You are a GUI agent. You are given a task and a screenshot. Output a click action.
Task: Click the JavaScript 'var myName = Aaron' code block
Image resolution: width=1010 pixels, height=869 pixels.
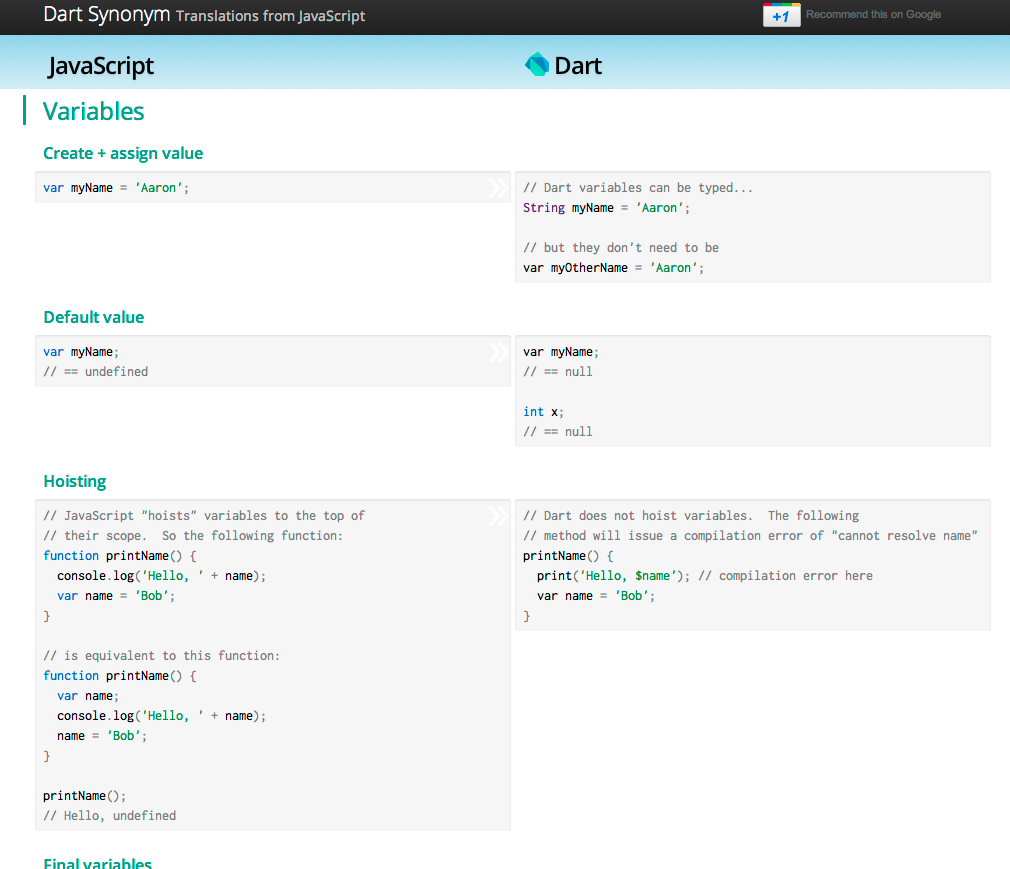click(x=116, y=188)
